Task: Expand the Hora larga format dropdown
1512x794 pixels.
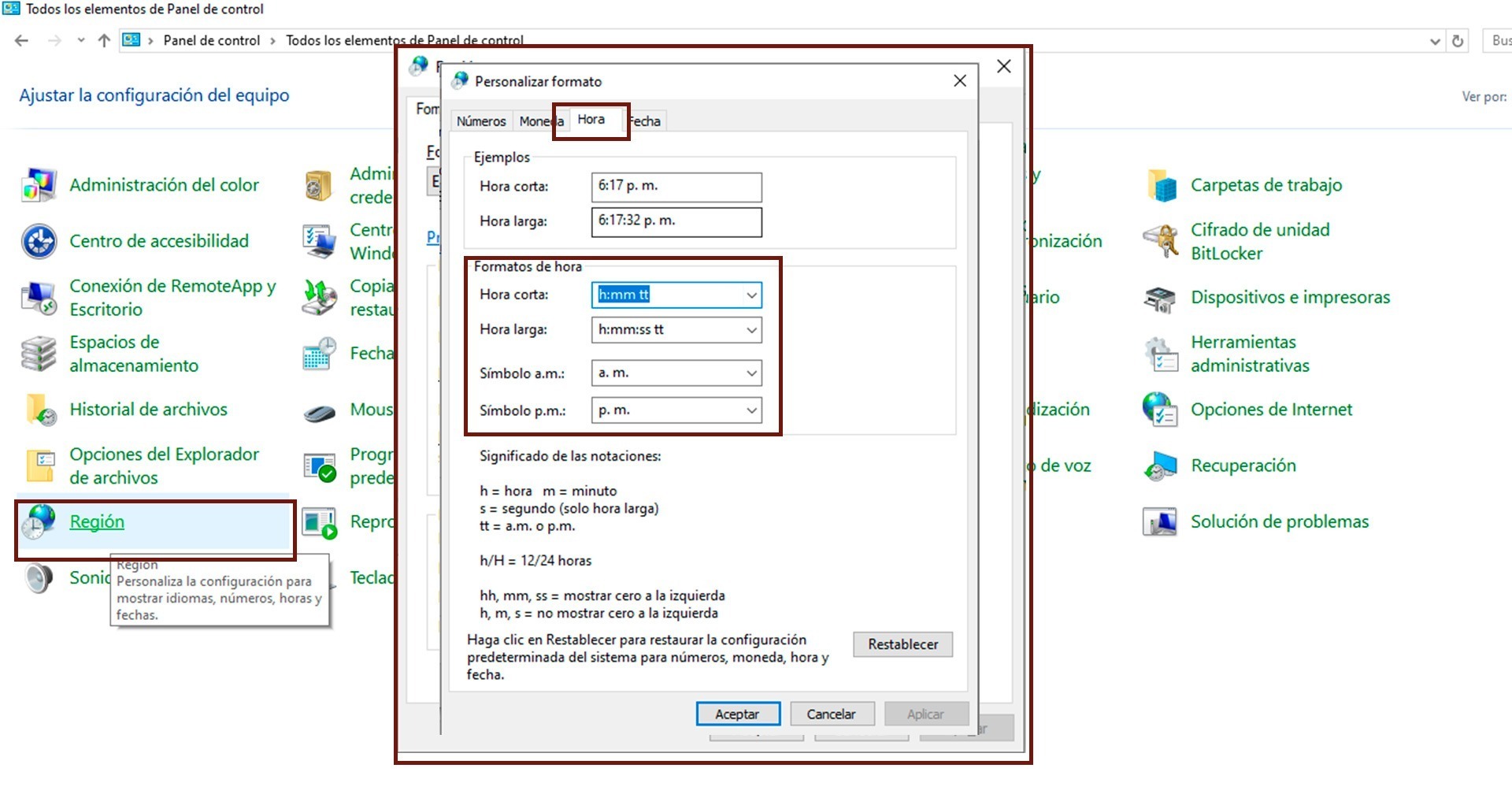Action: click(751, 330)
